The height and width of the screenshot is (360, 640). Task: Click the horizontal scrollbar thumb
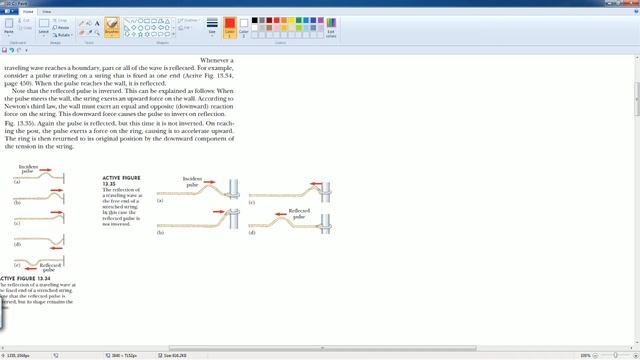[322, 348]
